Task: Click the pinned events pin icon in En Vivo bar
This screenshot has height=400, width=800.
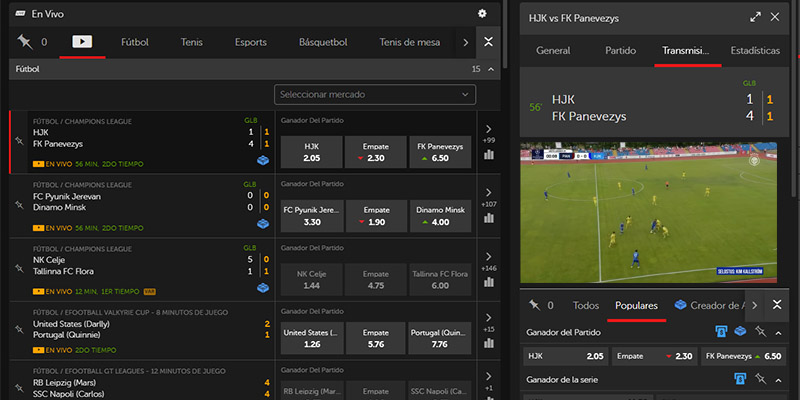Action: pos(24,42)
